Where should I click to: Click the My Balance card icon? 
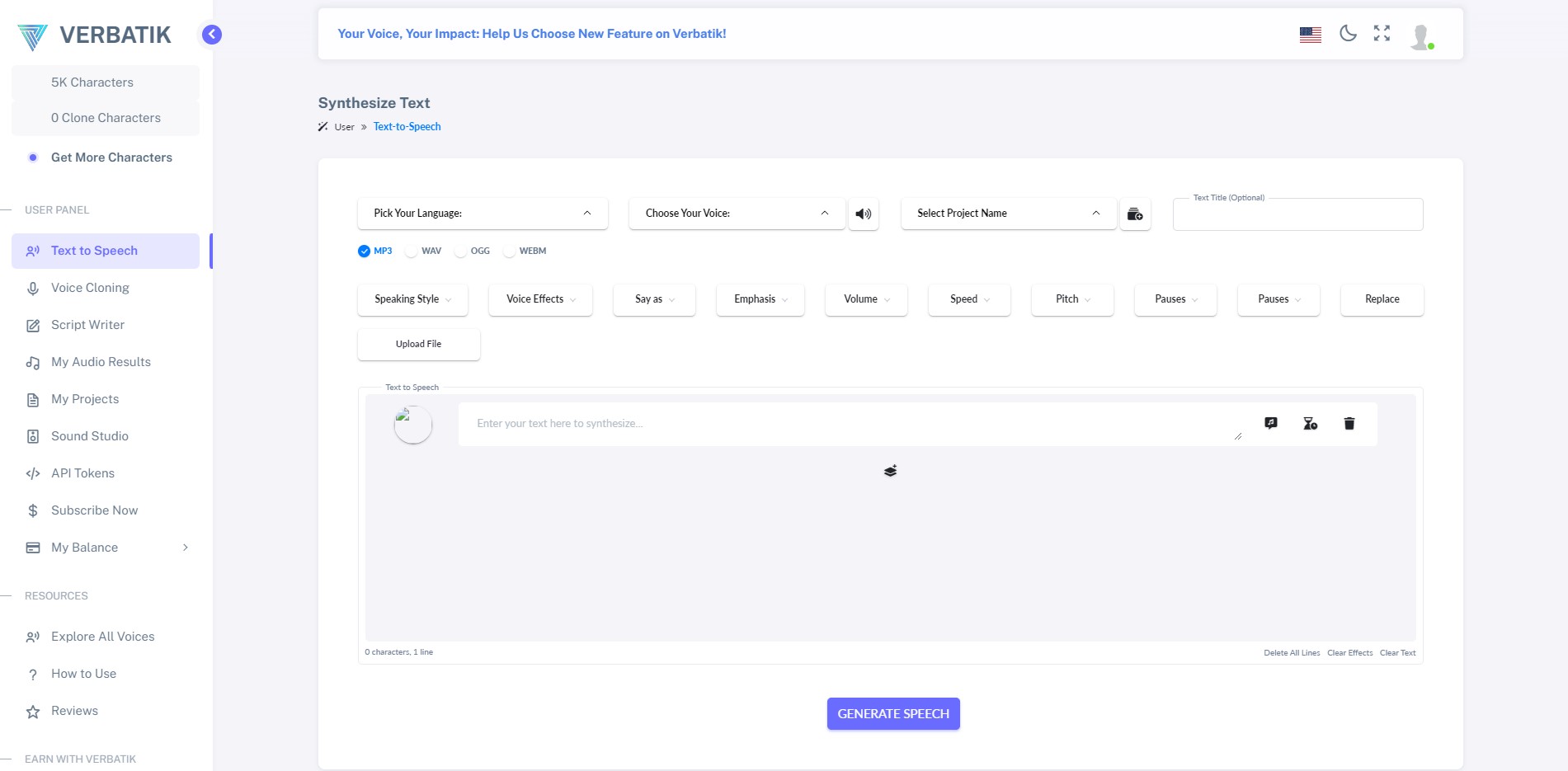pos(33,548)
